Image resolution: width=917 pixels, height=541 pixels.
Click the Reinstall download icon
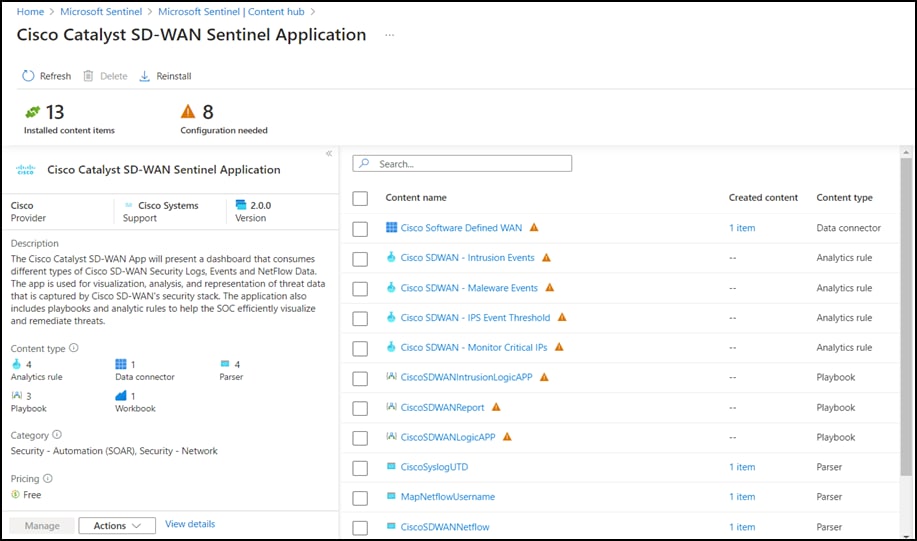(144, 76)
